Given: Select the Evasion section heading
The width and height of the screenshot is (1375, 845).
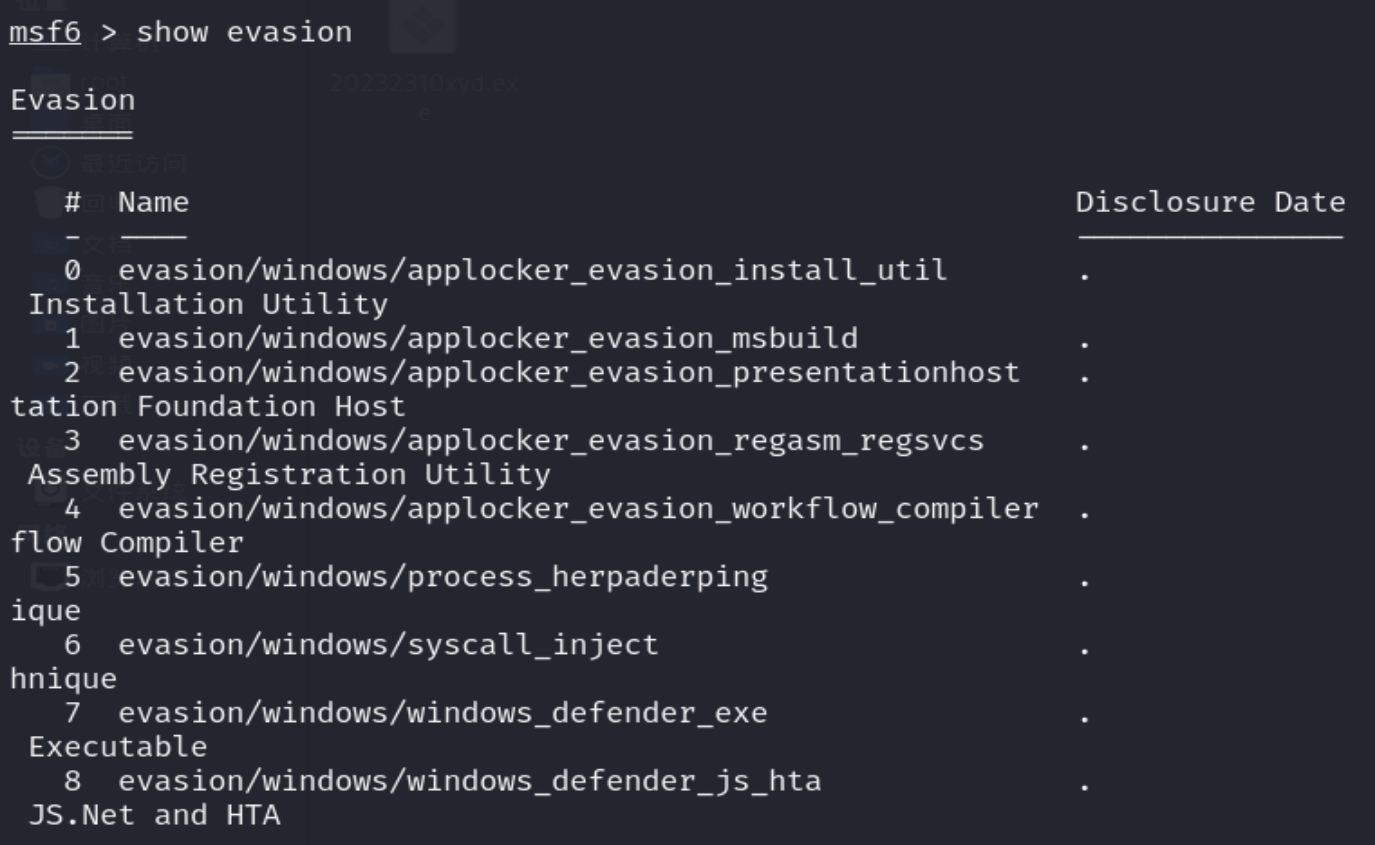Looking at the screenshot, I should (72, 100).
